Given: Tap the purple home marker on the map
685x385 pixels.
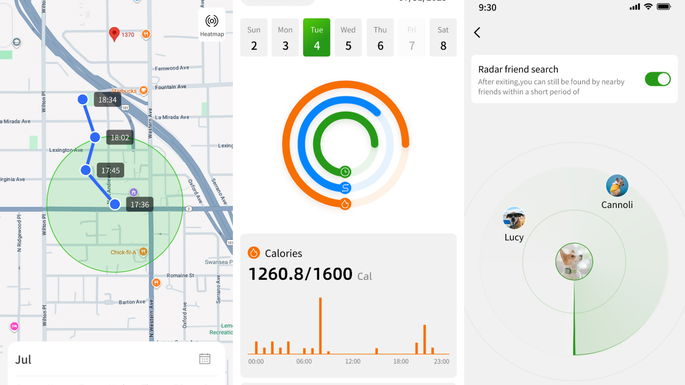Looking at the screenshot, I should point(134,192).
